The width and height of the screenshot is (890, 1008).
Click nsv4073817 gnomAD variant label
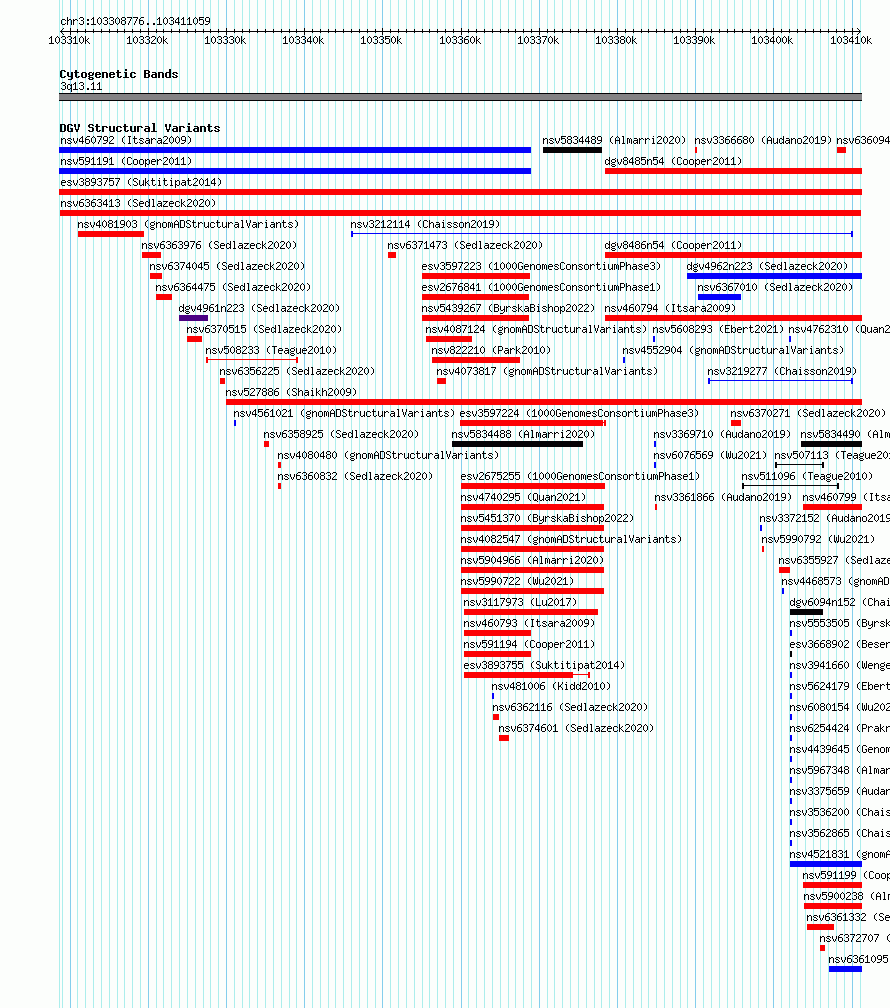point(547,372)
